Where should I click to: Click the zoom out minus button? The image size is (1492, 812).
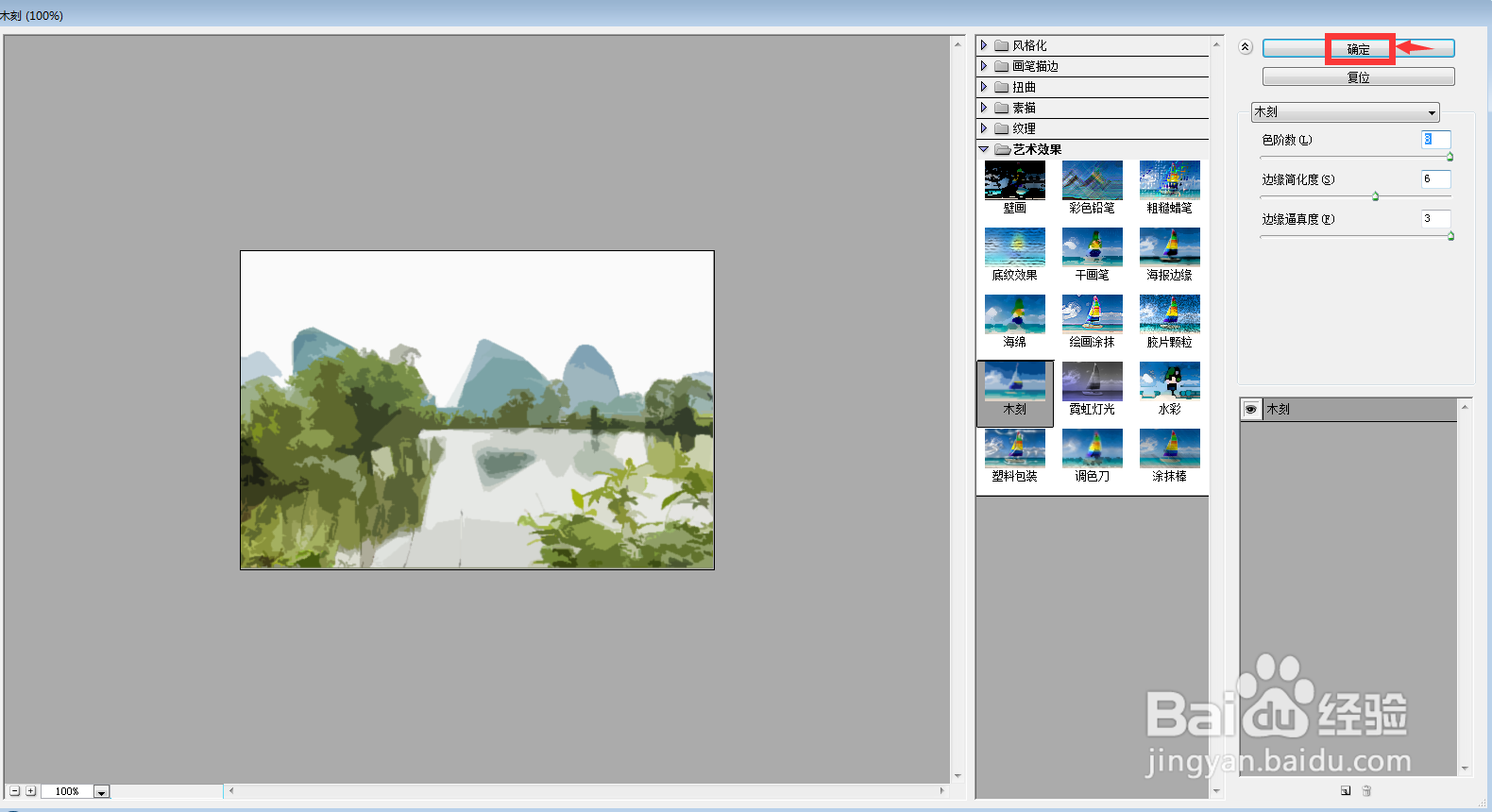tap(14, 791)
